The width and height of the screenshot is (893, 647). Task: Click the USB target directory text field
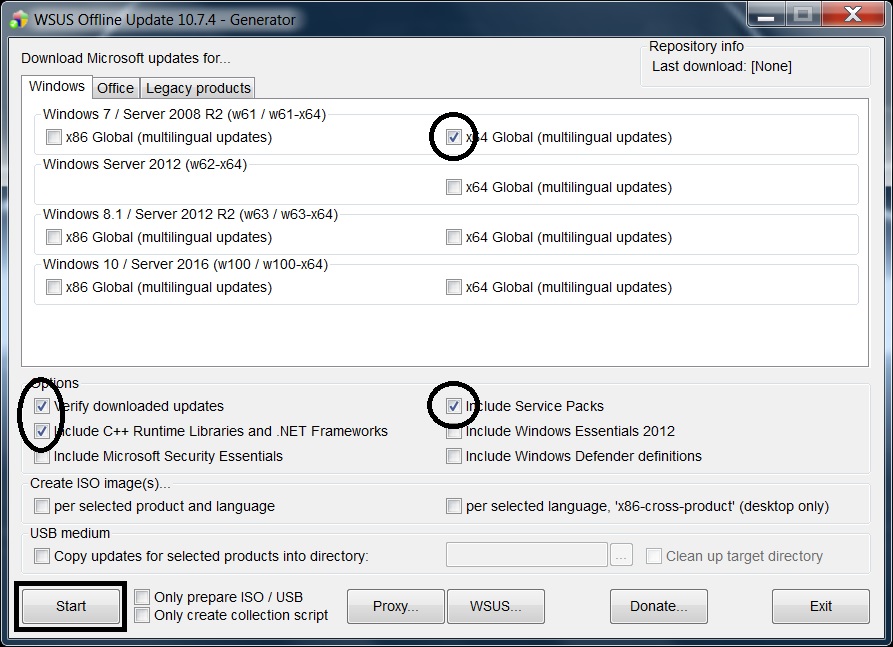pyautogui.click(x=526, y=555)
